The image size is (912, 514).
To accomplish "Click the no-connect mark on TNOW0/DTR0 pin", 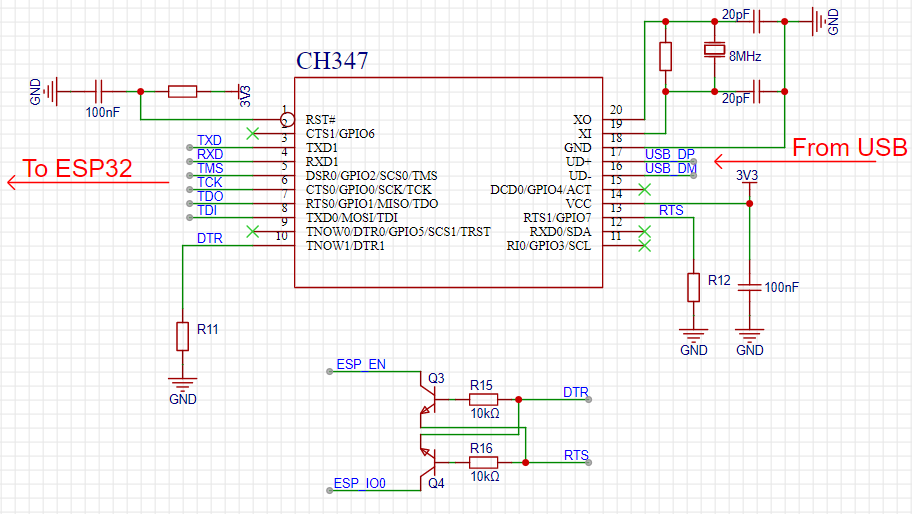I will (x=252, y=231).
